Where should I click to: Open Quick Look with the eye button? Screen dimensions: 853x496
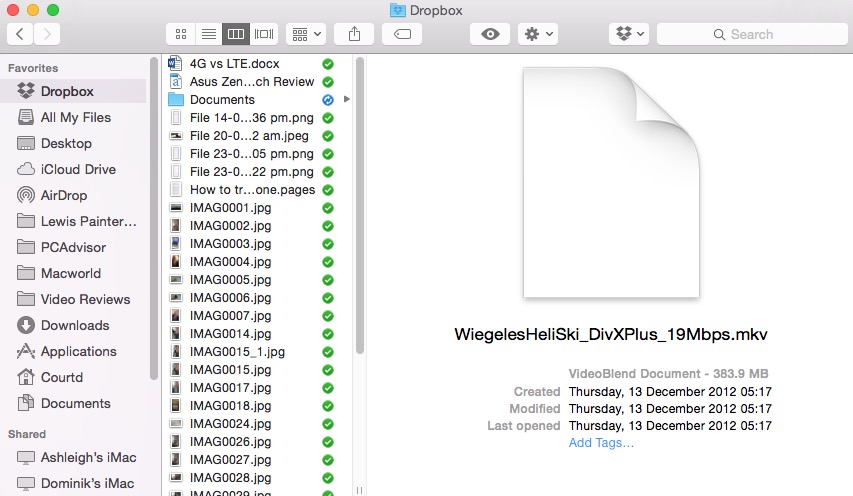pyautogui.click(x=490, y=34)
